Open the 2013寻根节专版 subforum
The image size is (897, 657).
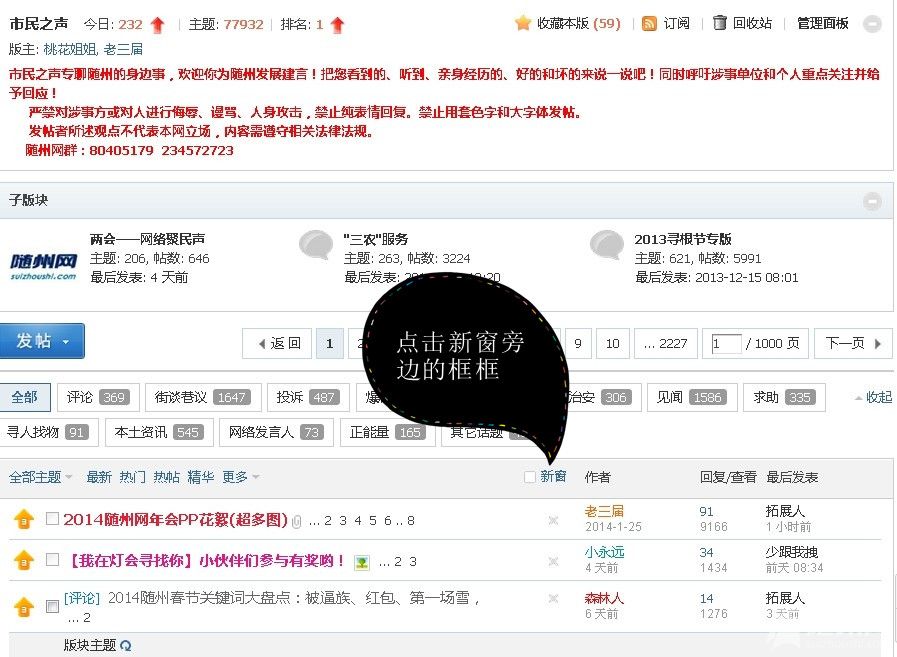pos(683,239)
